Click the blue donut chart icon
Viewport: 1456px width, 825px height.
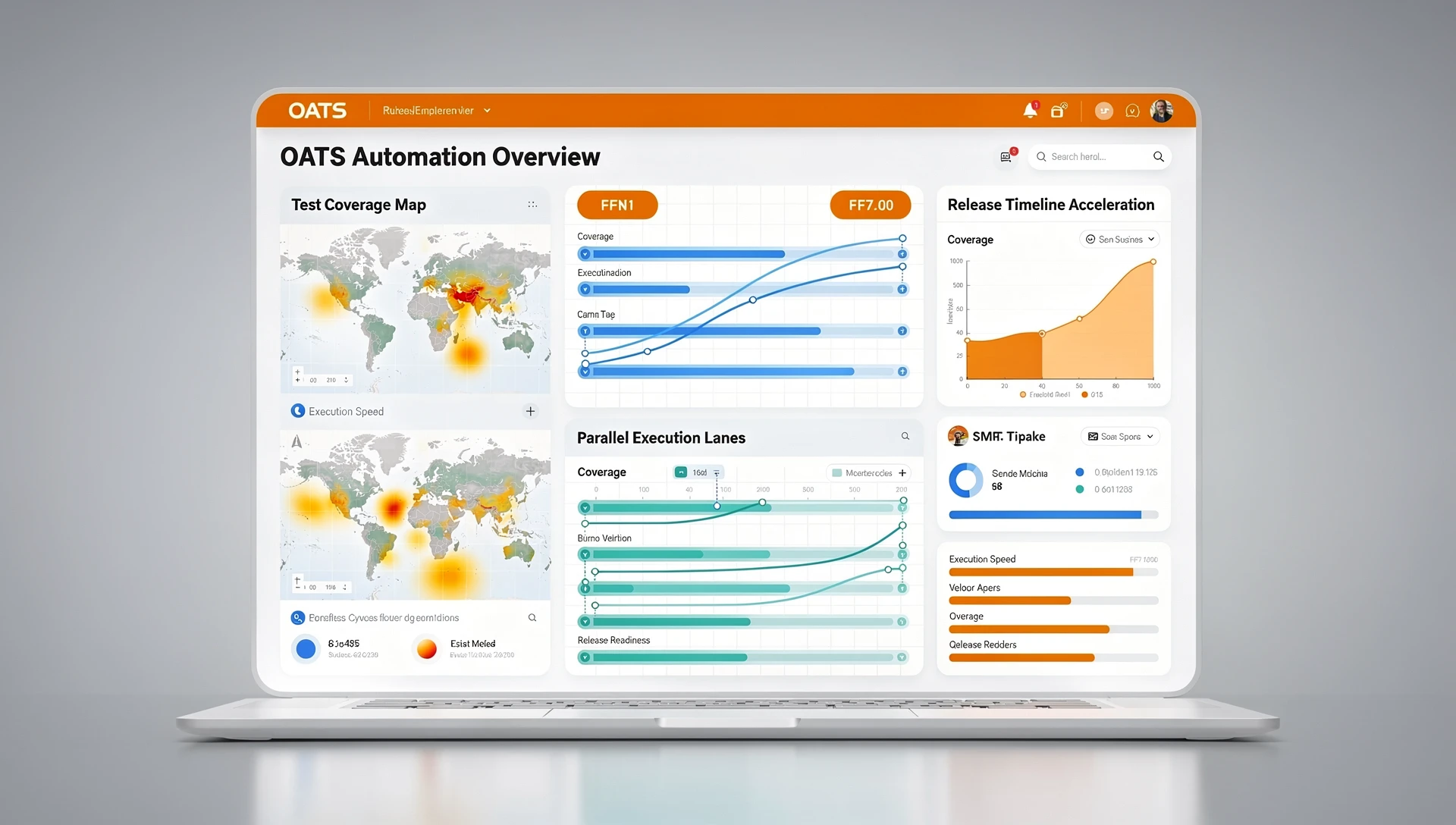(966, 480)
